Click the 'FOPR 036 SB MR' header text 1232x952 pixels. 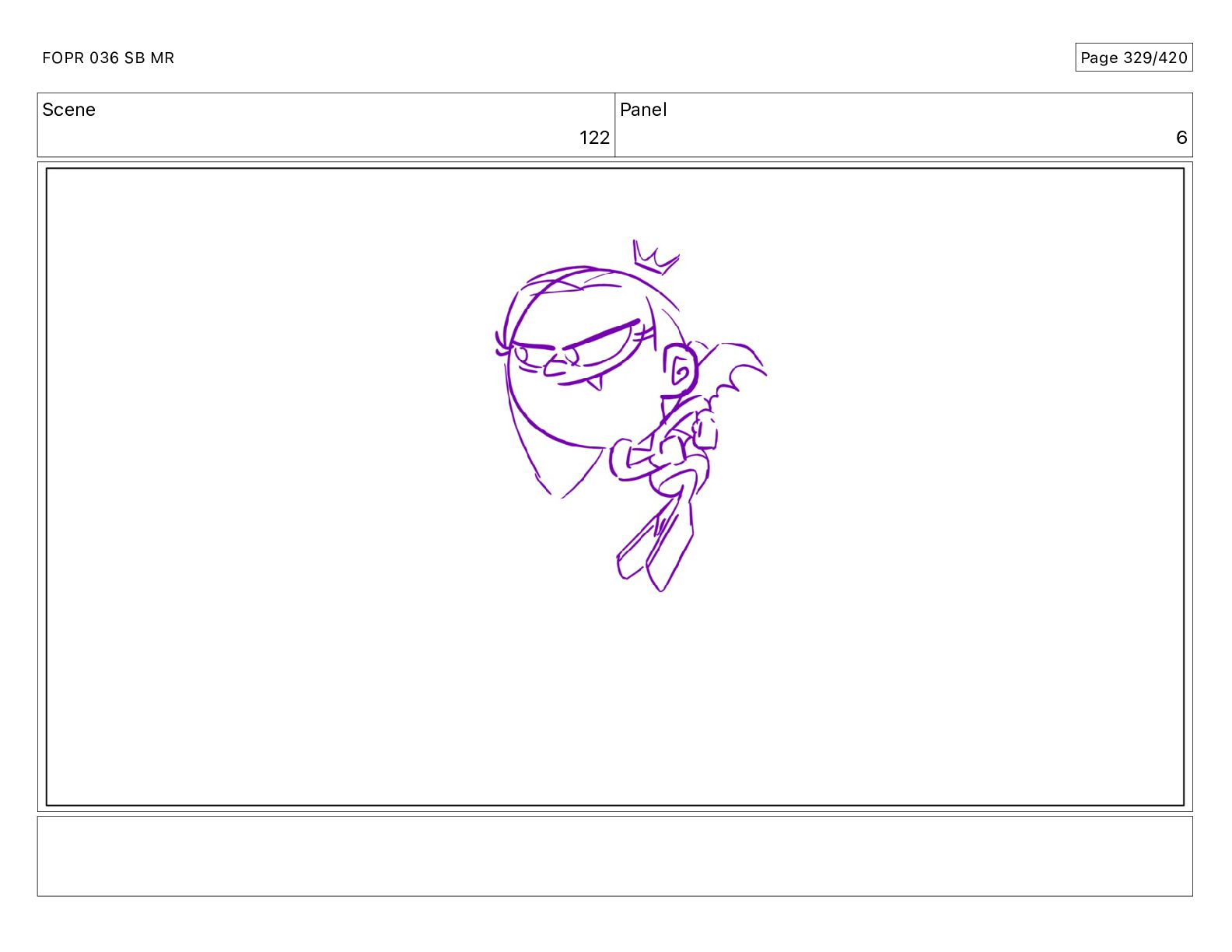point(108,58)
